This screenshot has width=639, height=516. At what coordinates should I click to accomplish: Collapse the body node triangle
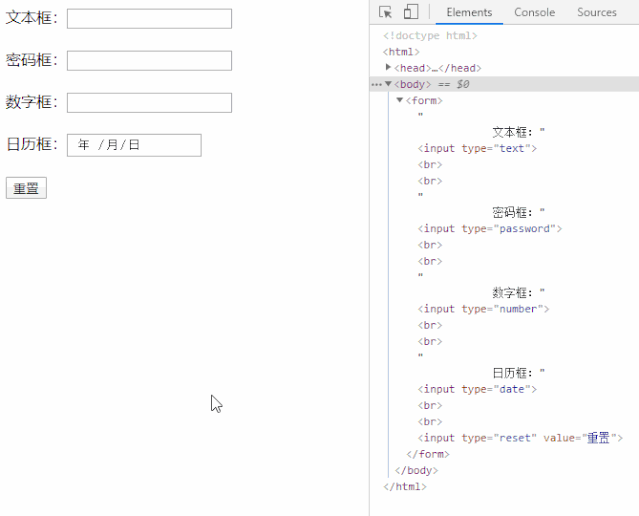[x=388, y=84]
